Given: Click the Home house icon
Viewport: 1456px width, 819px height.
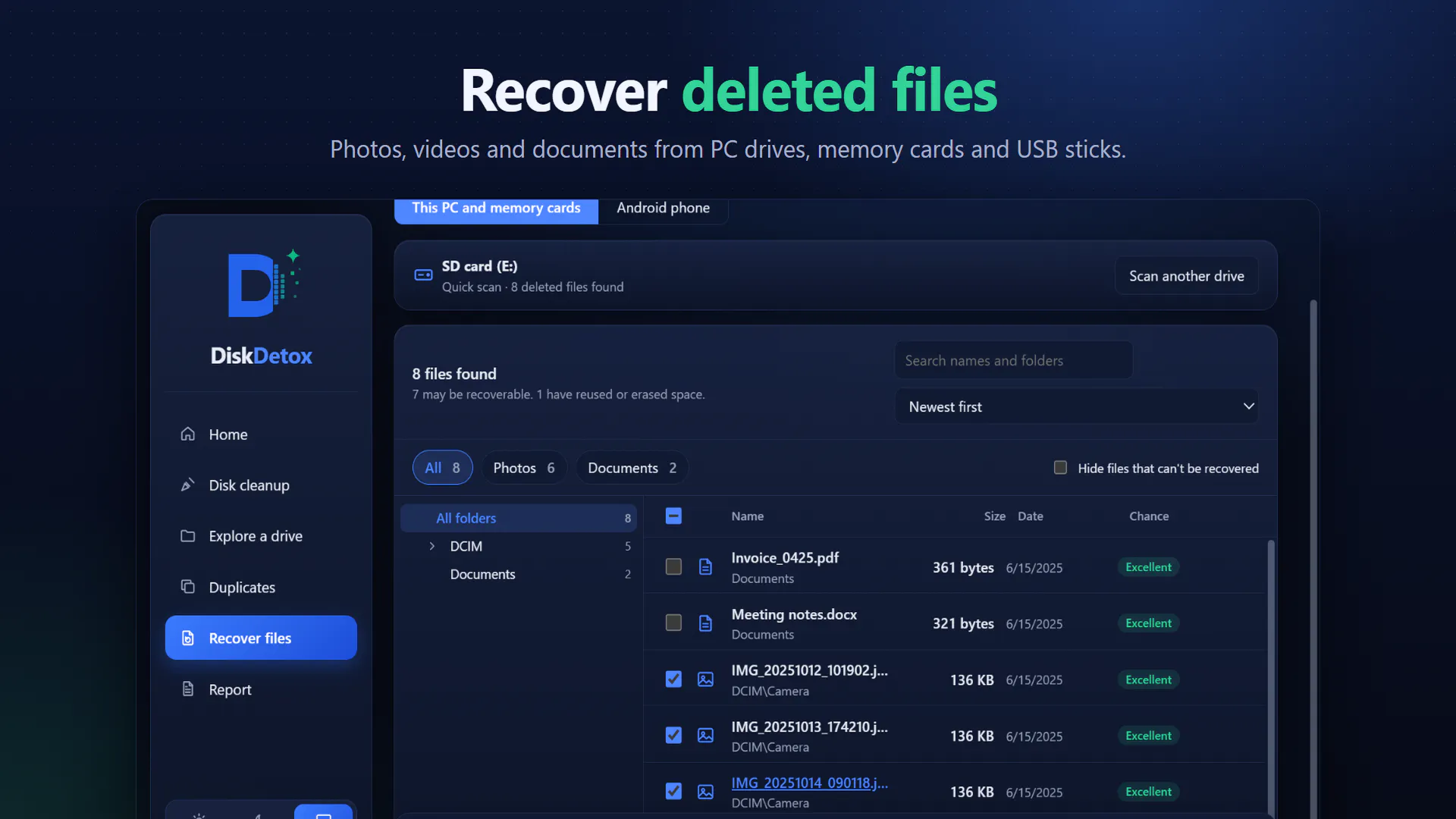Looking at the screenshot, I should [x=188, y=434].
